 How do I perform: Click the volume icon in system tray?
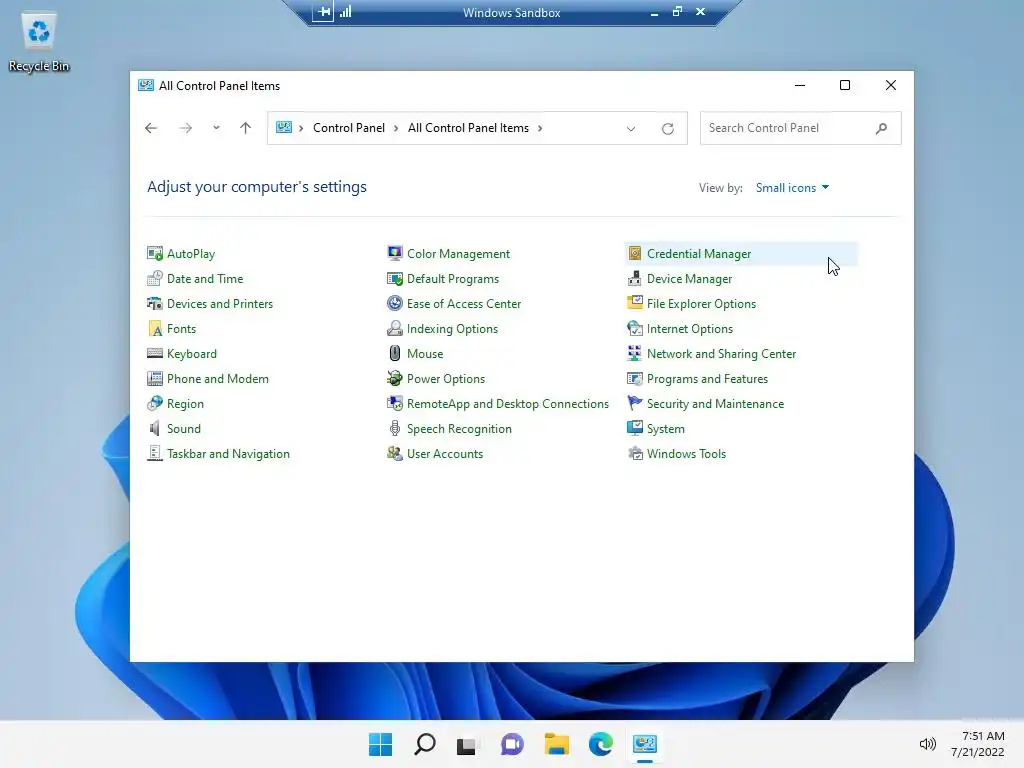pos(927,744)
